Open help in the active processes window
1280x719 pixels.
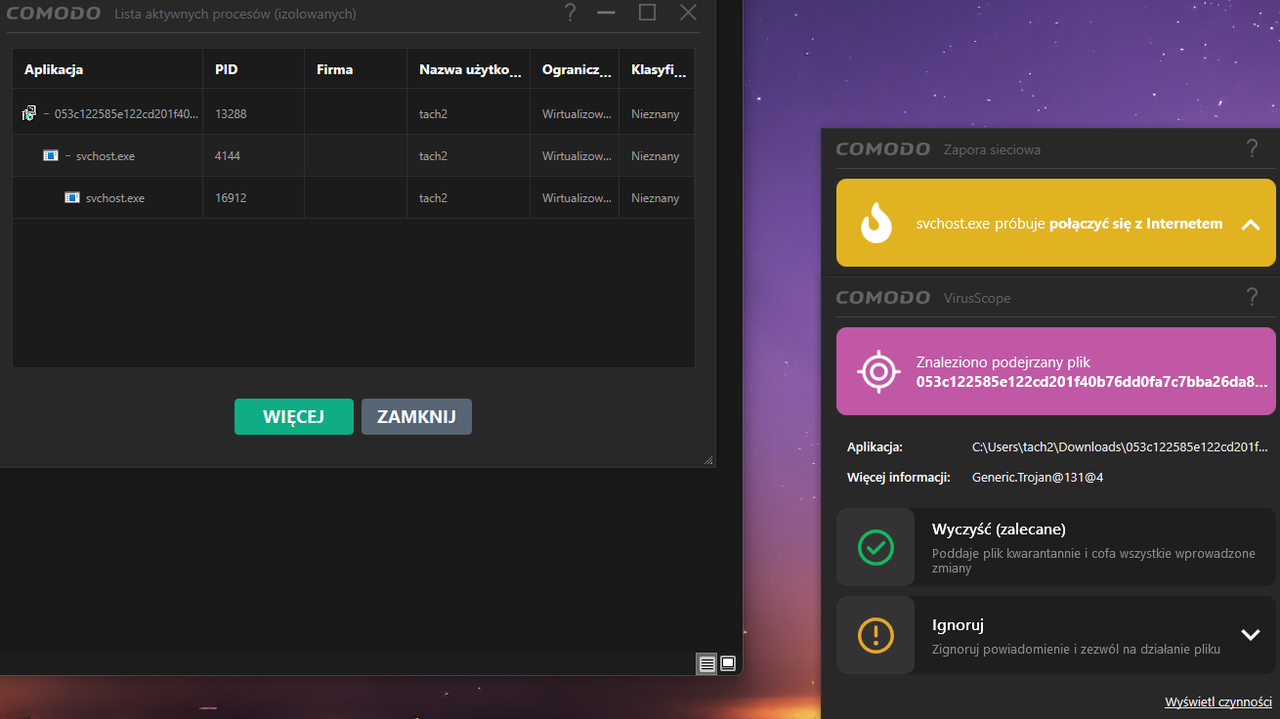point(570,13)
